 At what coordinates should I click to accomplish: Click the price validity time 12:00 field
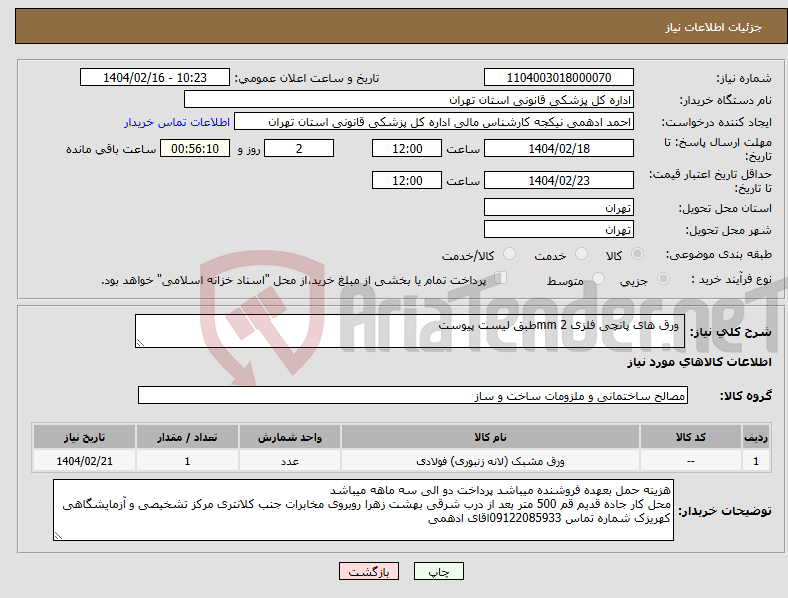pyautogui.click(x=407, y=180)
